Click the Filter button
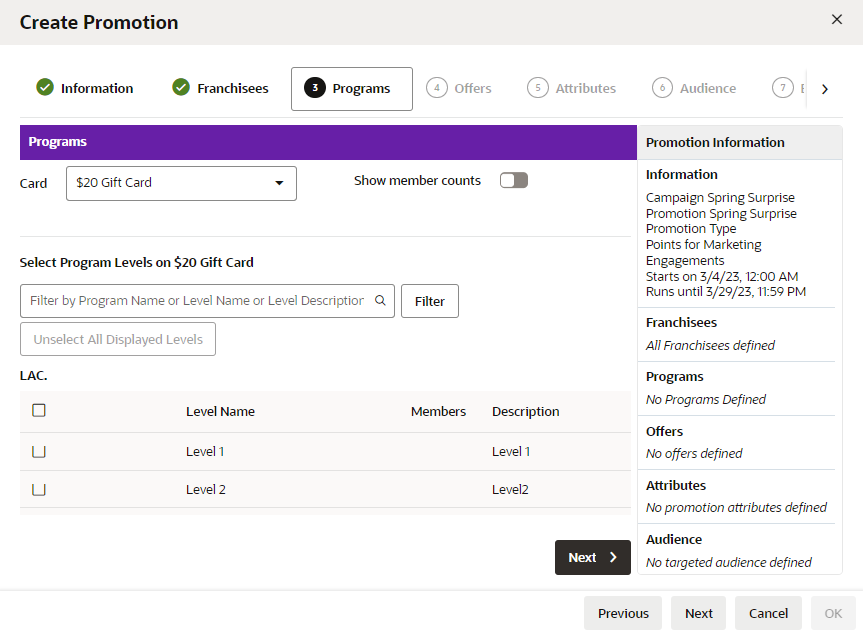The image size is (863, 633). coord(430,301)
